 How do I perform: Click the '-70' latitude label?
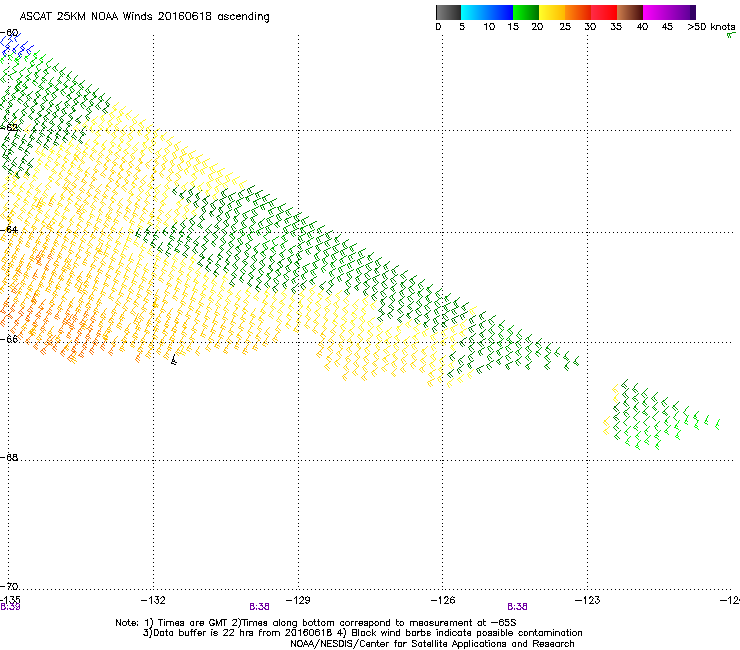[10, 586]
